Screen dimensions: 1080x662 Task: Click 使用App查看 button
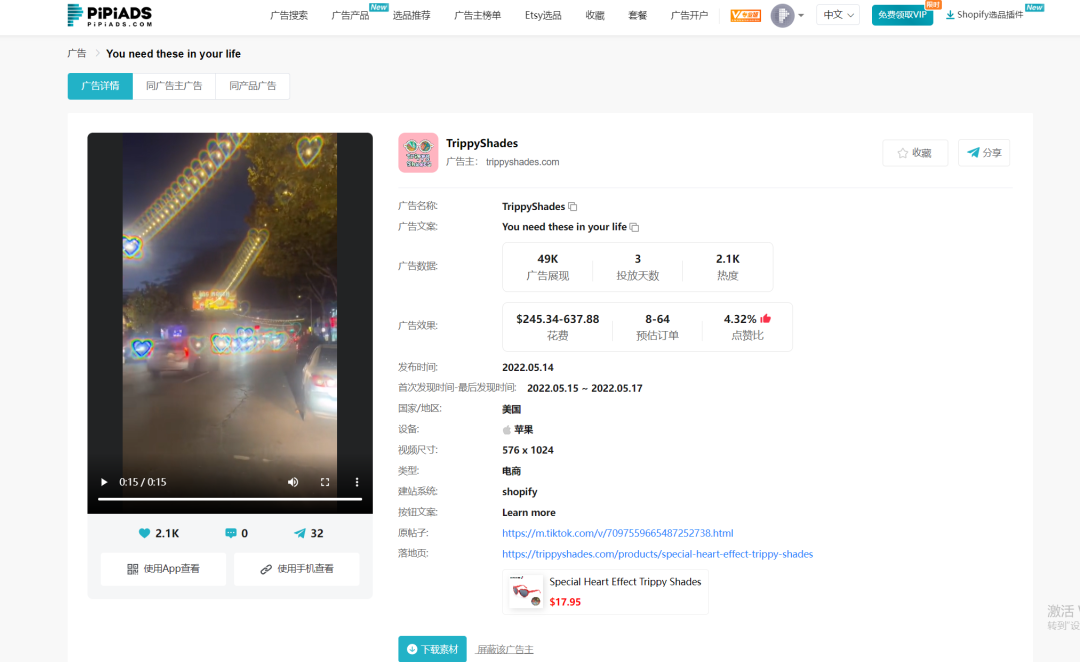pyautogui.click(x=163, y=569)
